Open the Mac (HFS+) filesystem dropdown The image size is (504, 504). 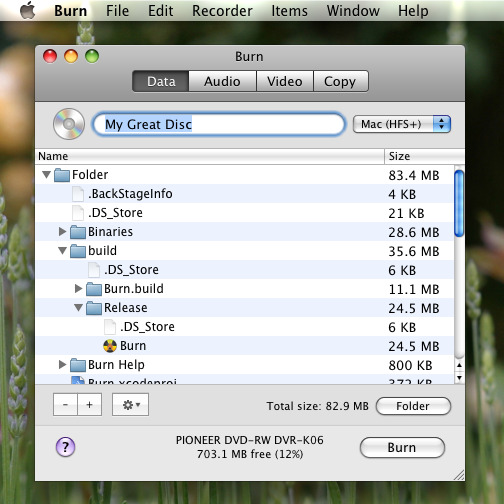point(402,124)
